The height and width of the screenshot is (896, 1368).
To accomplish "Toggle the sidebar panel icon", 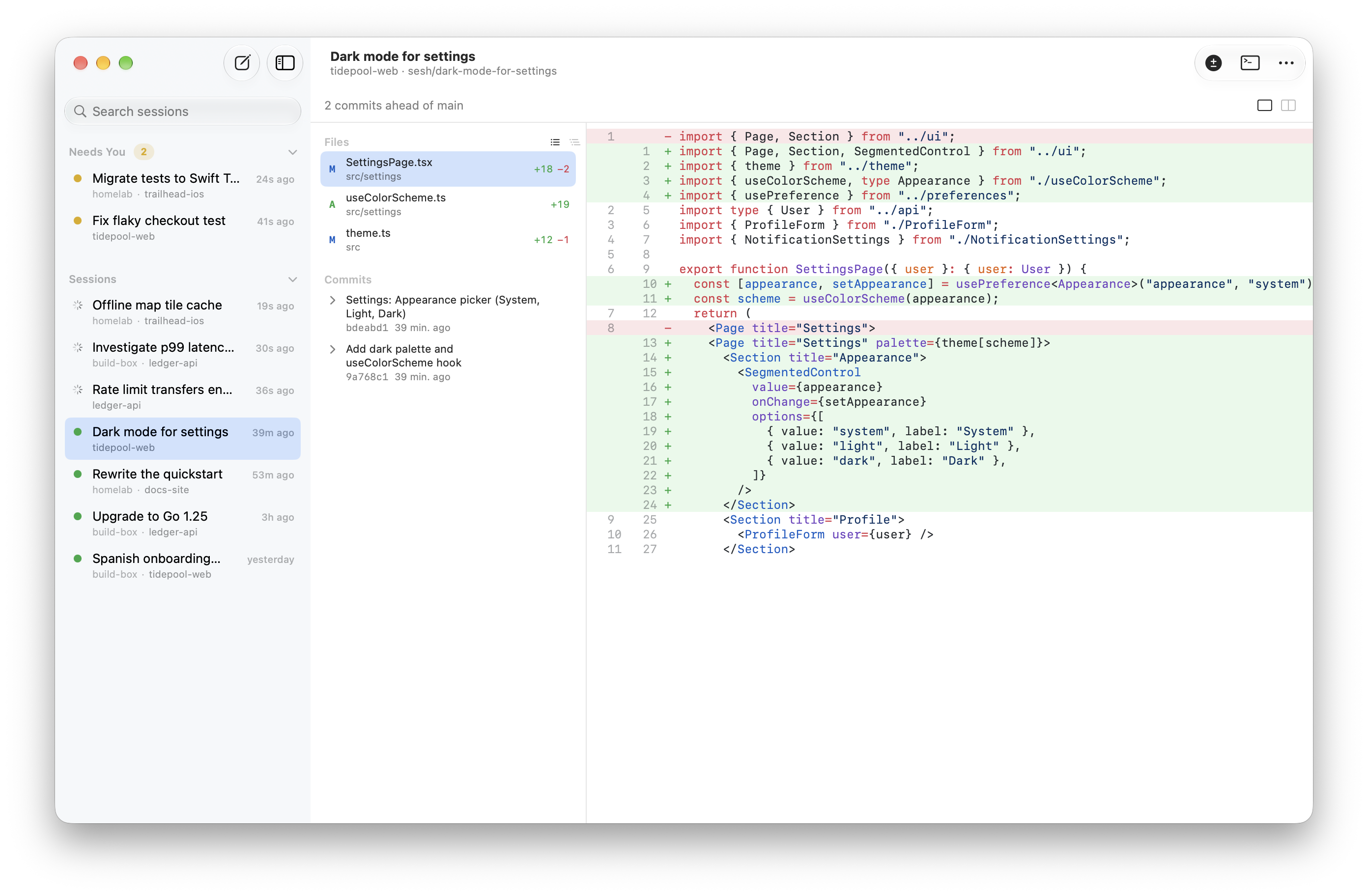I will [285, 63].
